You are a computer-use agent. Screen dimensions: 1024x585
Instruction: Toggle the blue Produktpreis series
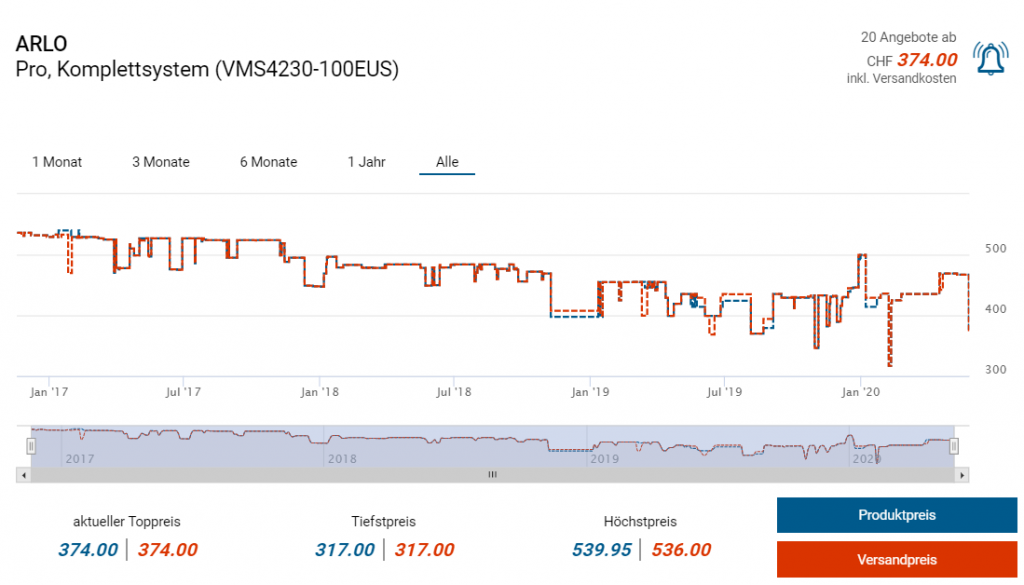tap(896, 515)
